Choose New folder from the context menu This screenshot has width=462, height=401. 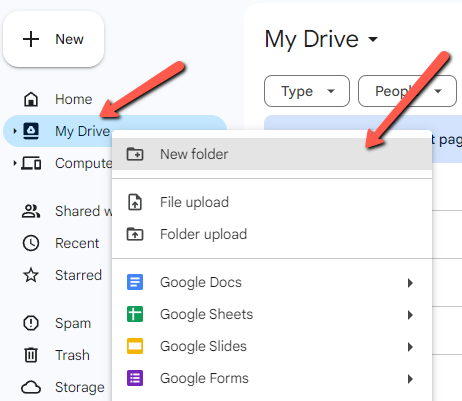272,154
